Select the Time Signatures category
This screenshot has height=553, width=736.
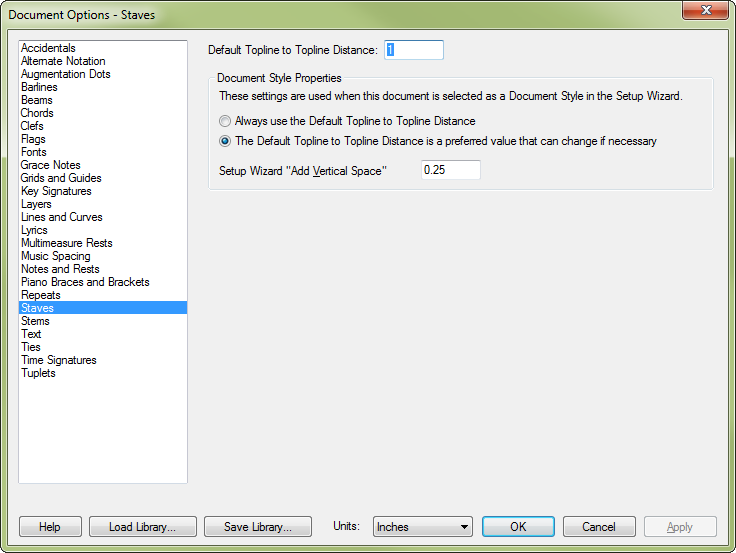point(59,360)
